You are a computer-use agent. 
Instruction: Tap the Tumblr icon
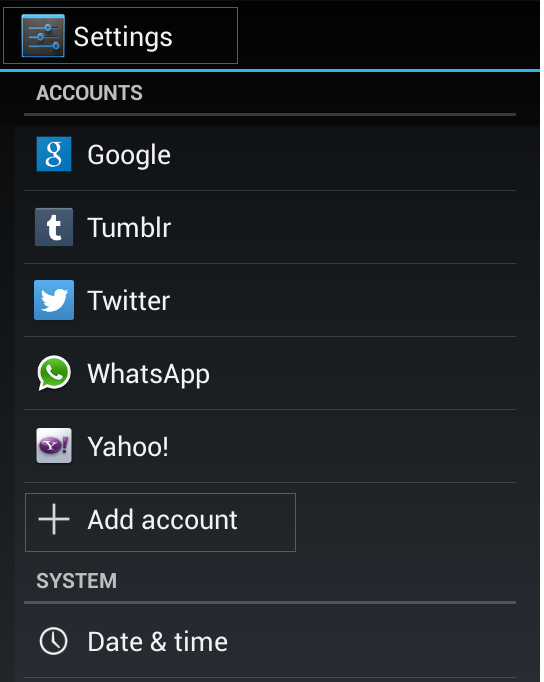(54, 227)
